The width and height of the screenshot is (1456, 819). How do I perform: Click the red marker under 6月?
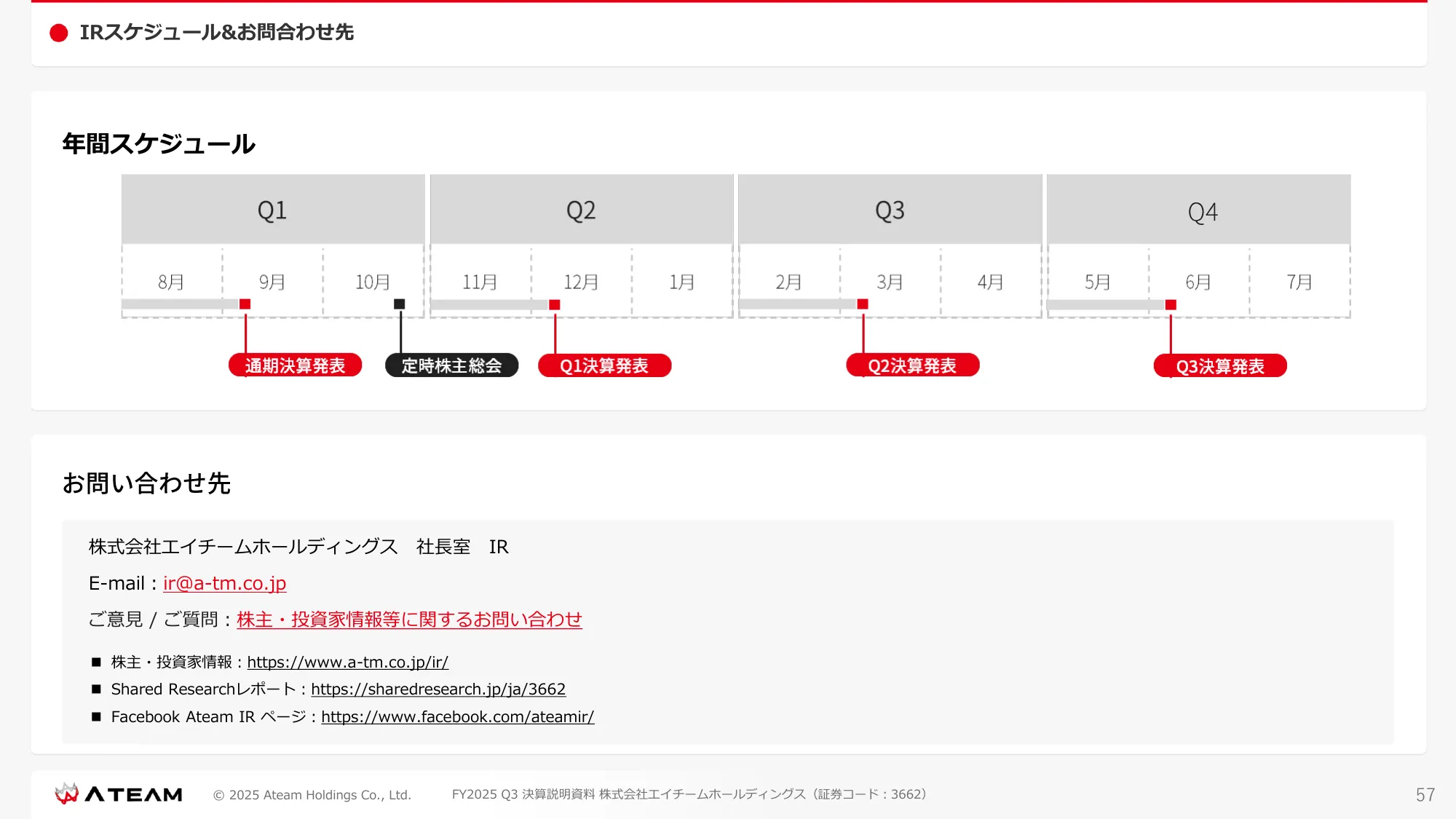[x=1171, y=305]
